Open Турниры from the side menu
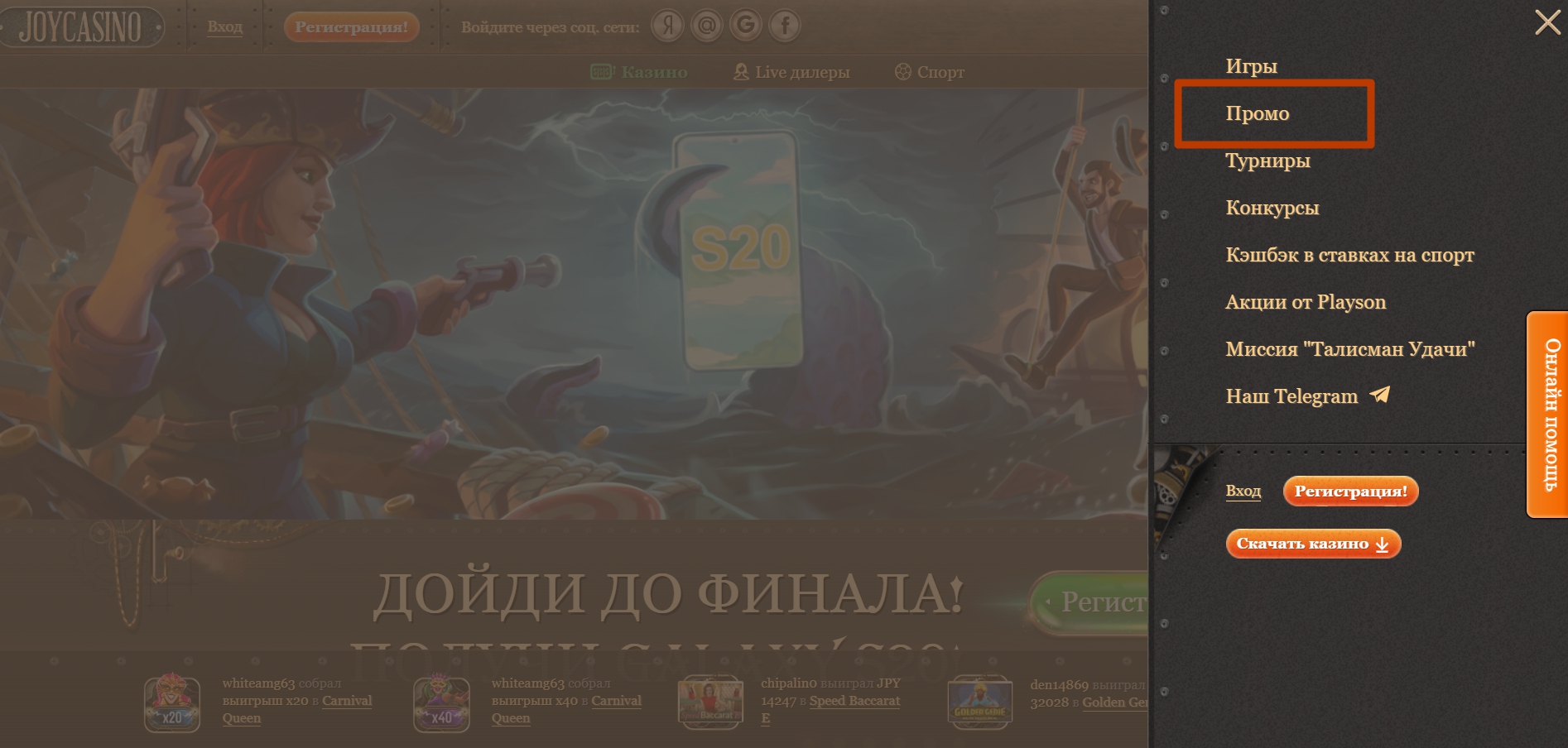Image resolution: width=1568 pixels, height=748 pixels. click(1267, 161)
